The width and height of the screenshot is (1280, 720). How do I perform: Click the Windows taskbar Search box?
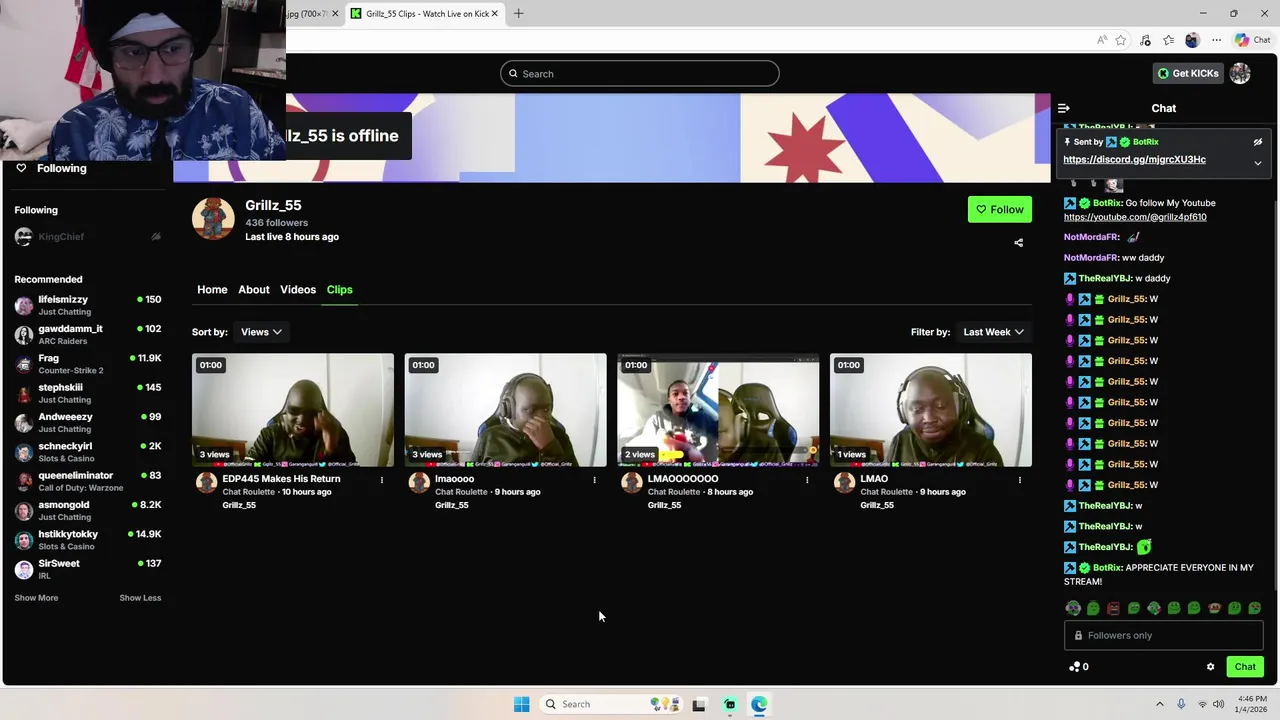[x=613, y=704]
